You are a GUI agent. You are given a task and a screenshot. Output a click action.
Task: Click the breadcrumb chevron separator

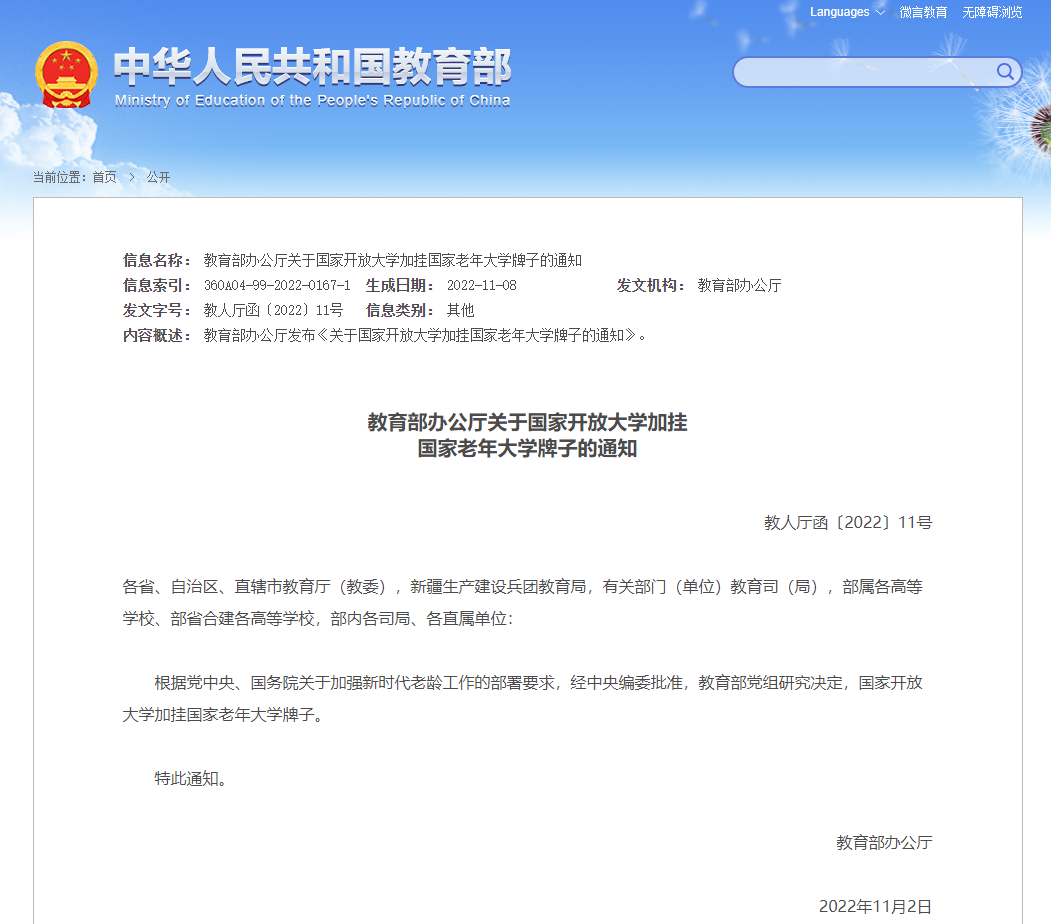(132, 177)
